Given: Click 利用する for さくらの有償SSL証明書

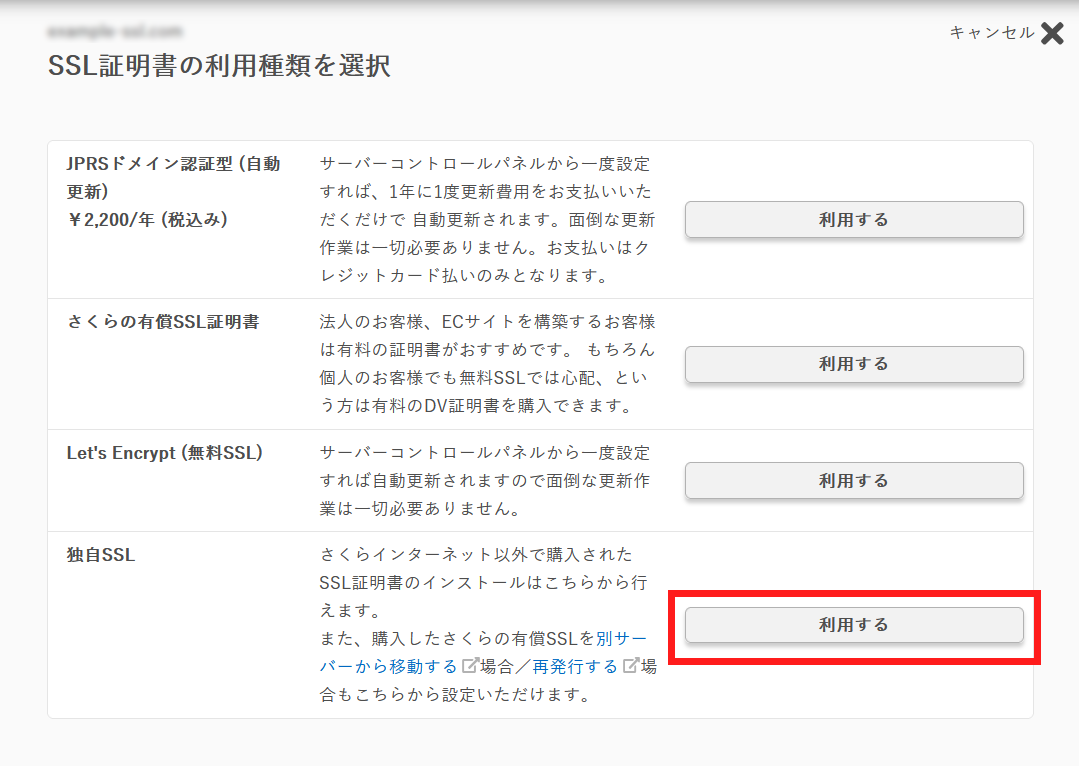Looking at the screenshot, I should pos(854,364).
